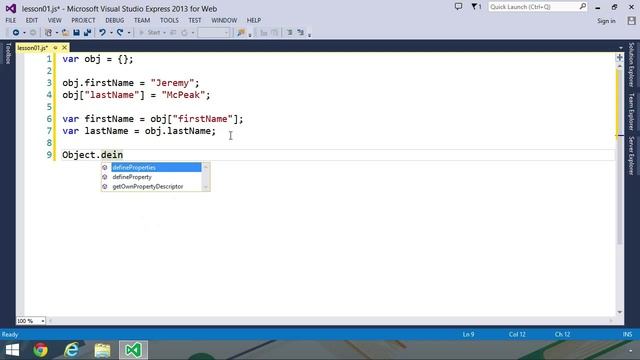Screen dimensions: 640x360
Task: Open the WINDOW menu
Action: click(224, 20)
